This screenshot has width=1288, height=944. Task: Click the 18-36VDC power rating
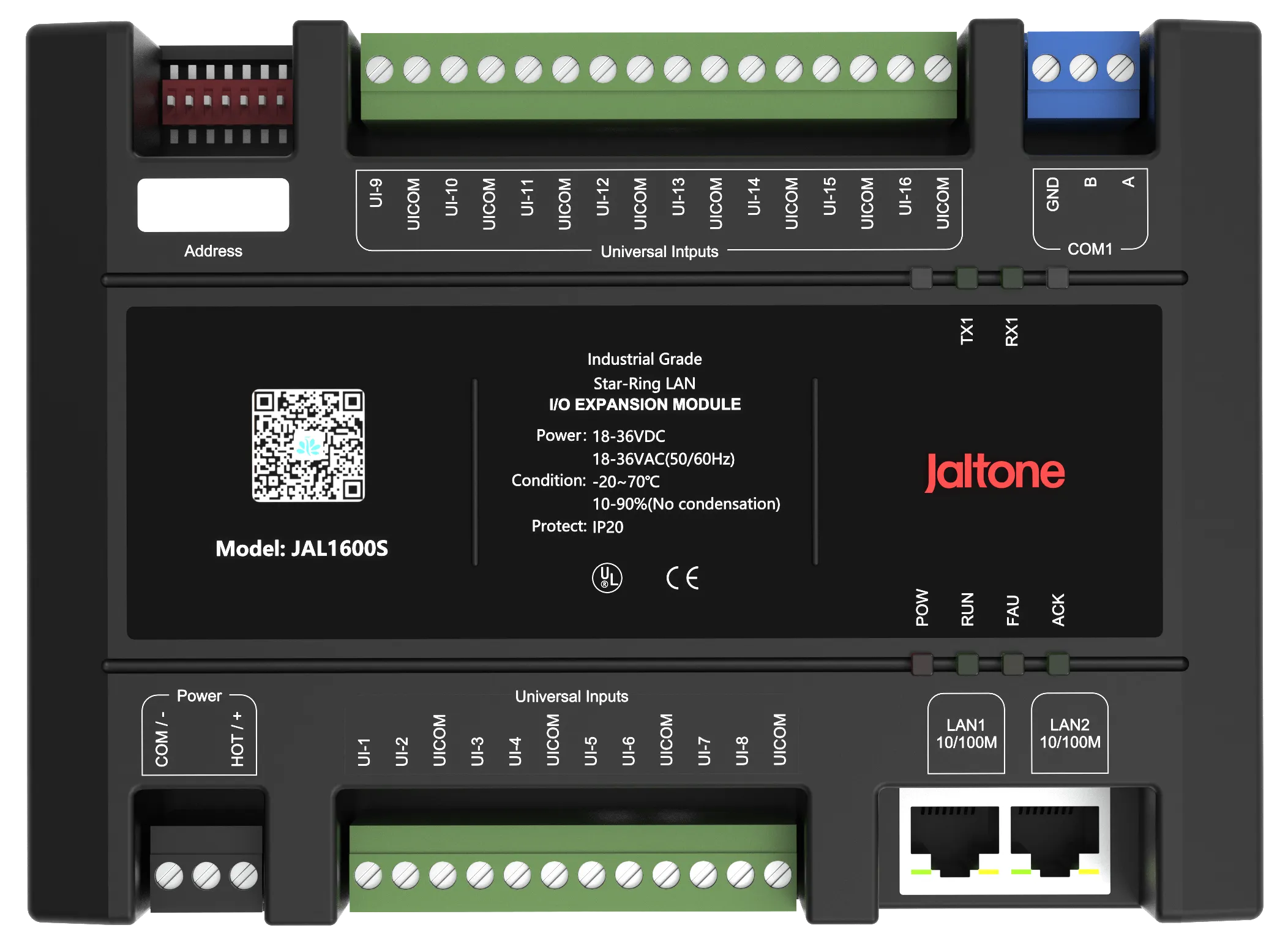[x=629, y=436]
